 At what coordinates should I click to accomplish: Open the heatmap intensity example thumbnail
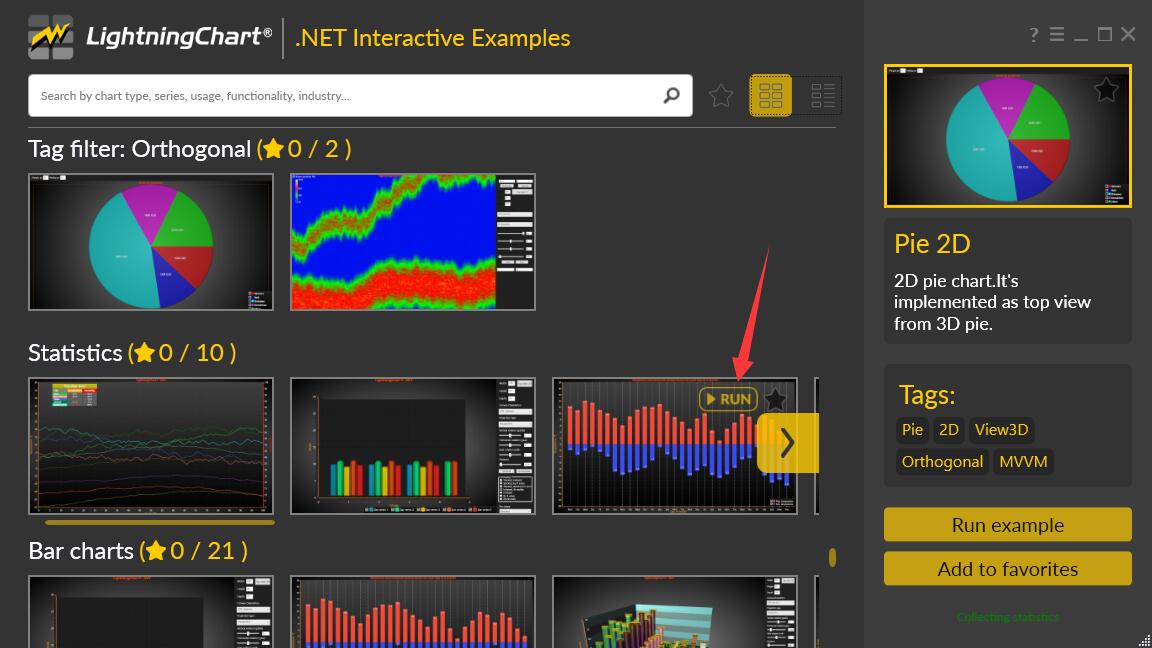click(x=412, y=242)
